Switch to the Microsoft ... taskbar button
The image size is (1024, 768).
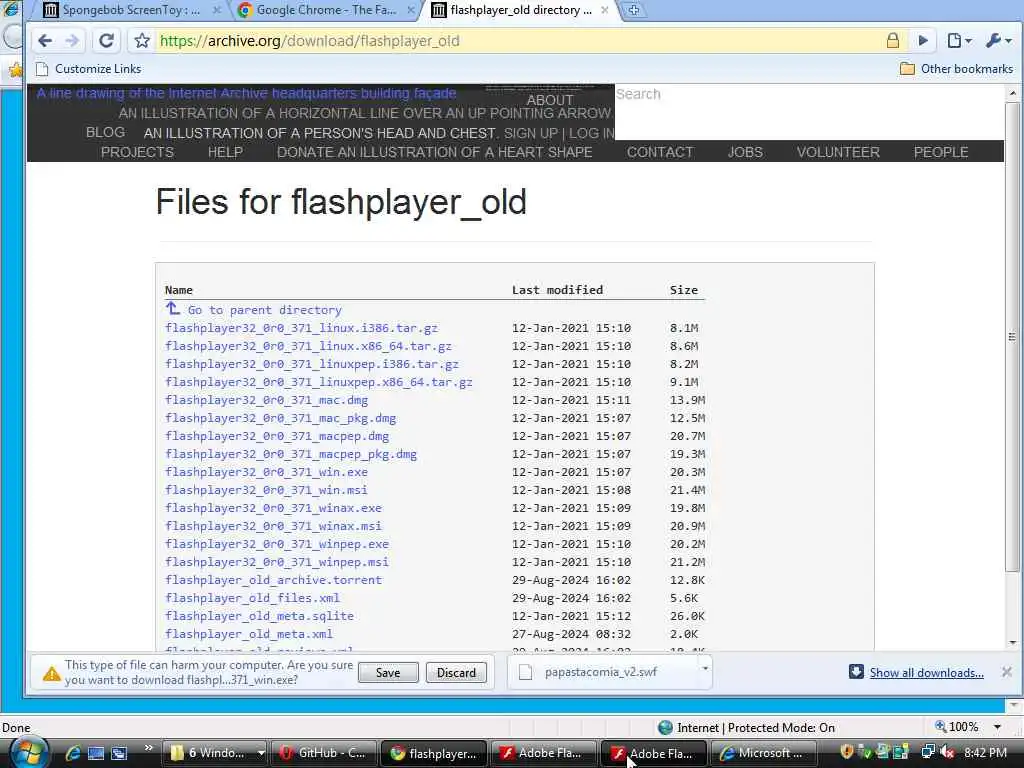pyautogui.click(x=765, y=753)
